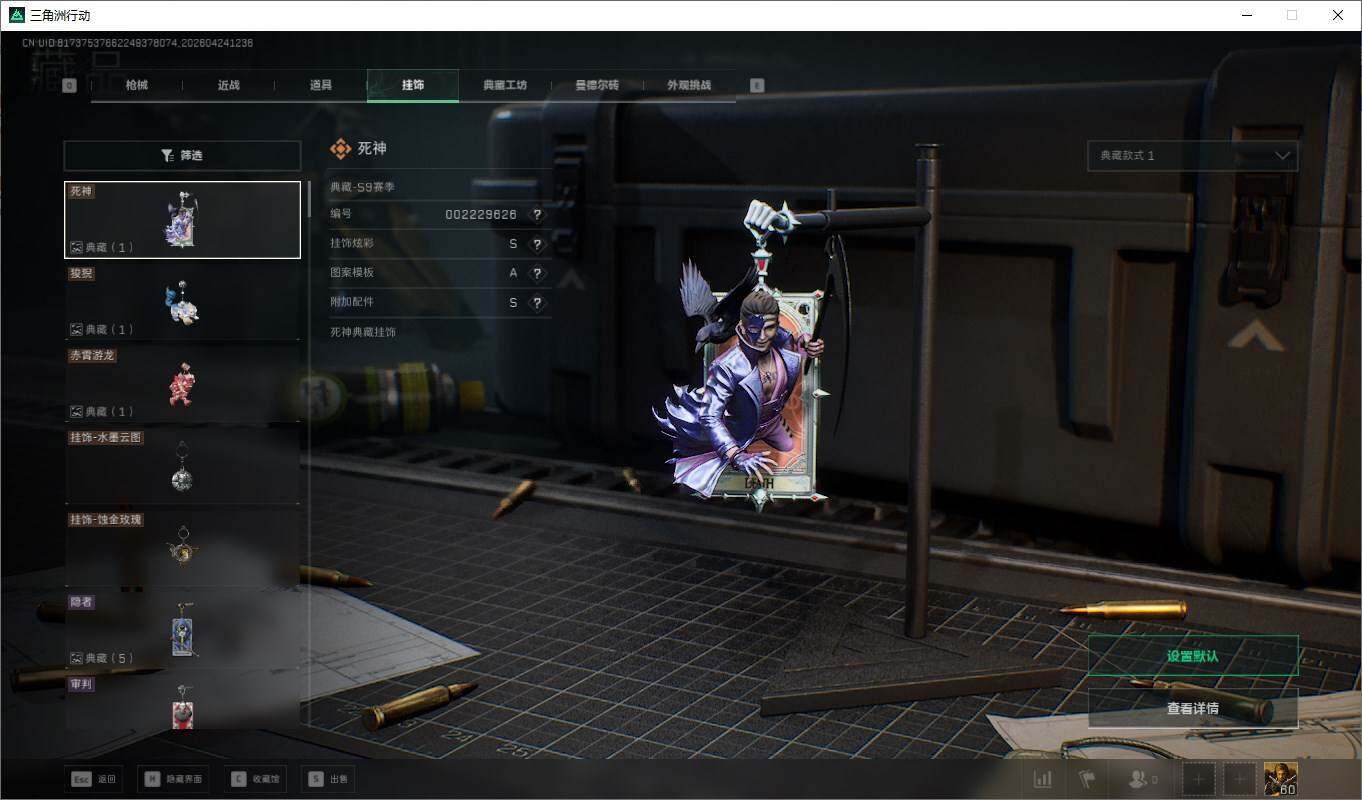Select the 赤霄游龙 charm thumbnail

182,385
